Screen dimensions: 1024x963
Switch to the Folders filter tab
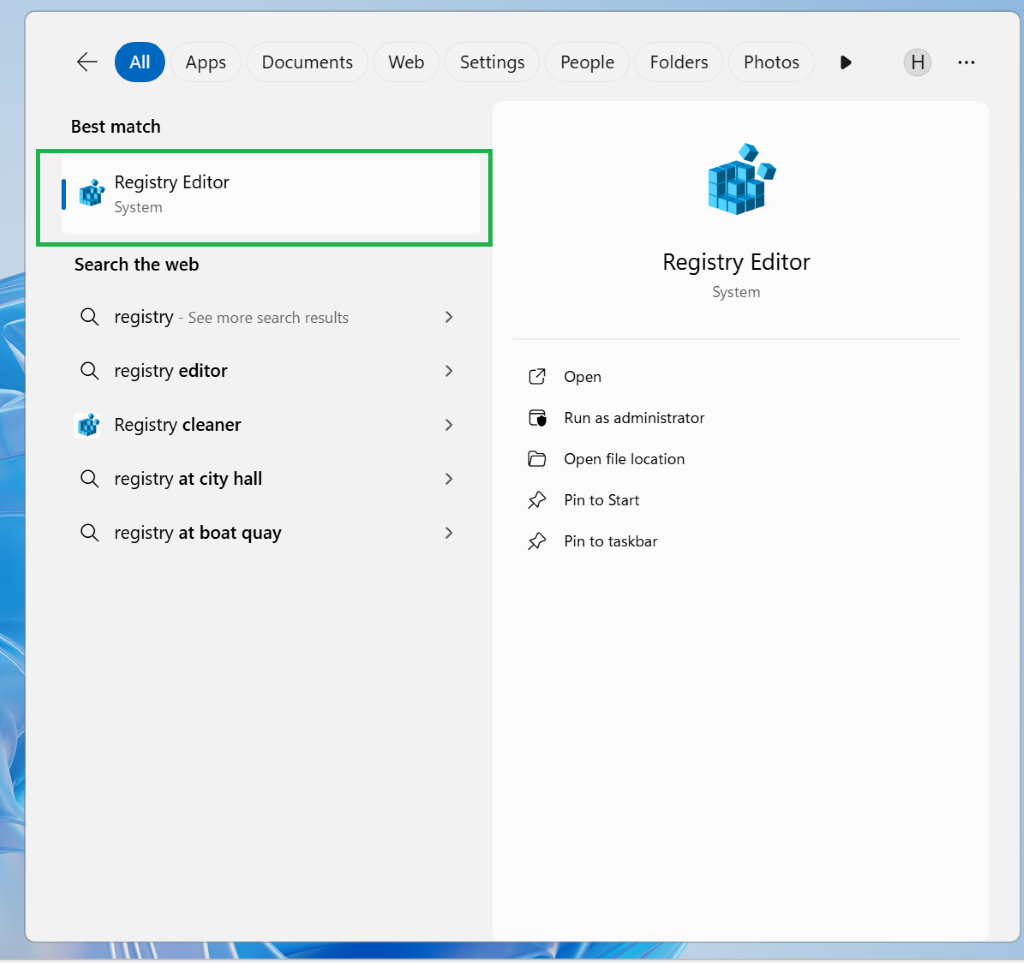point(679,62)
